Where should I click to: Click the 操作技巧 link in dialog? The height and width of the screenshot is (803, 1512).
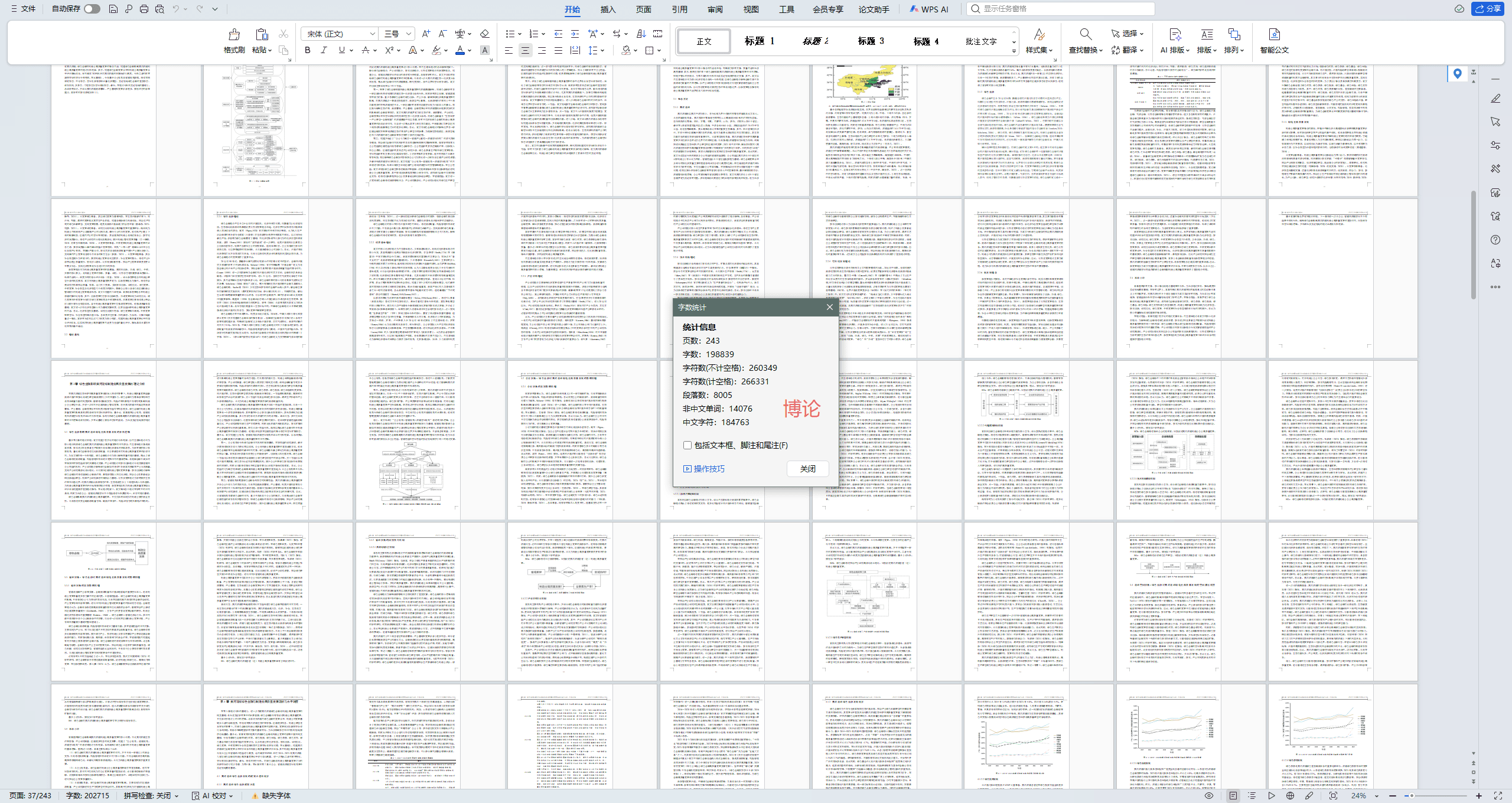[704, 469]
